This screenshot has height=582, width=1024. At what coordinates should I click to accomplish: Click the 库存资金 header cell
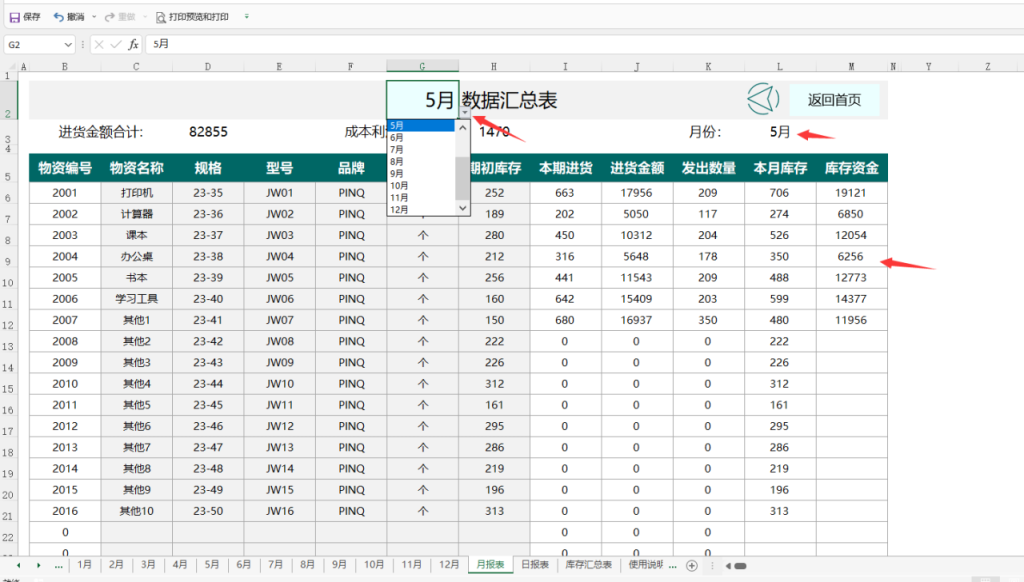click(851, 168)
